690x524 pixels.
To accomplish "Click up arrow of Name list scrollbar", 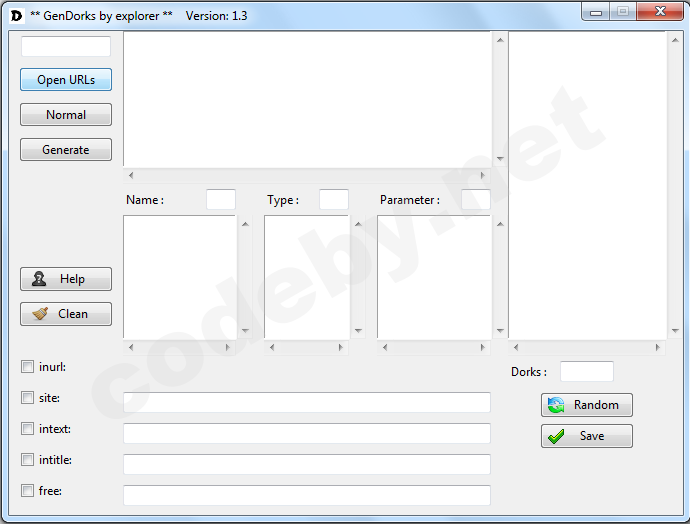I will click(x=246, y=224).
